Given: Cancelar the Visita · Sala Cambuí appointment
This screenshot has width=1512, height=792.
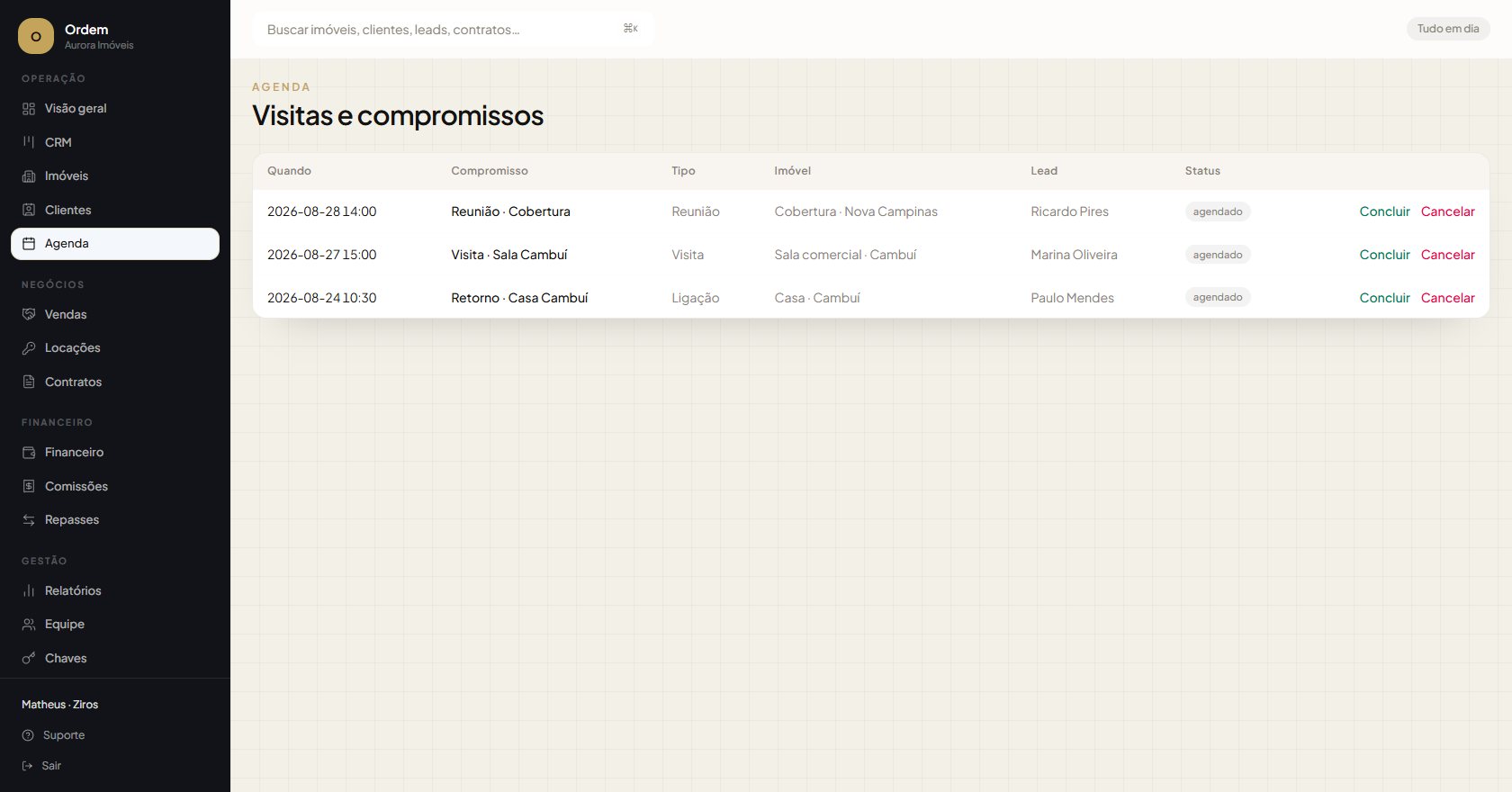Looking at the screenshot, I should (x=1447, y=255).
